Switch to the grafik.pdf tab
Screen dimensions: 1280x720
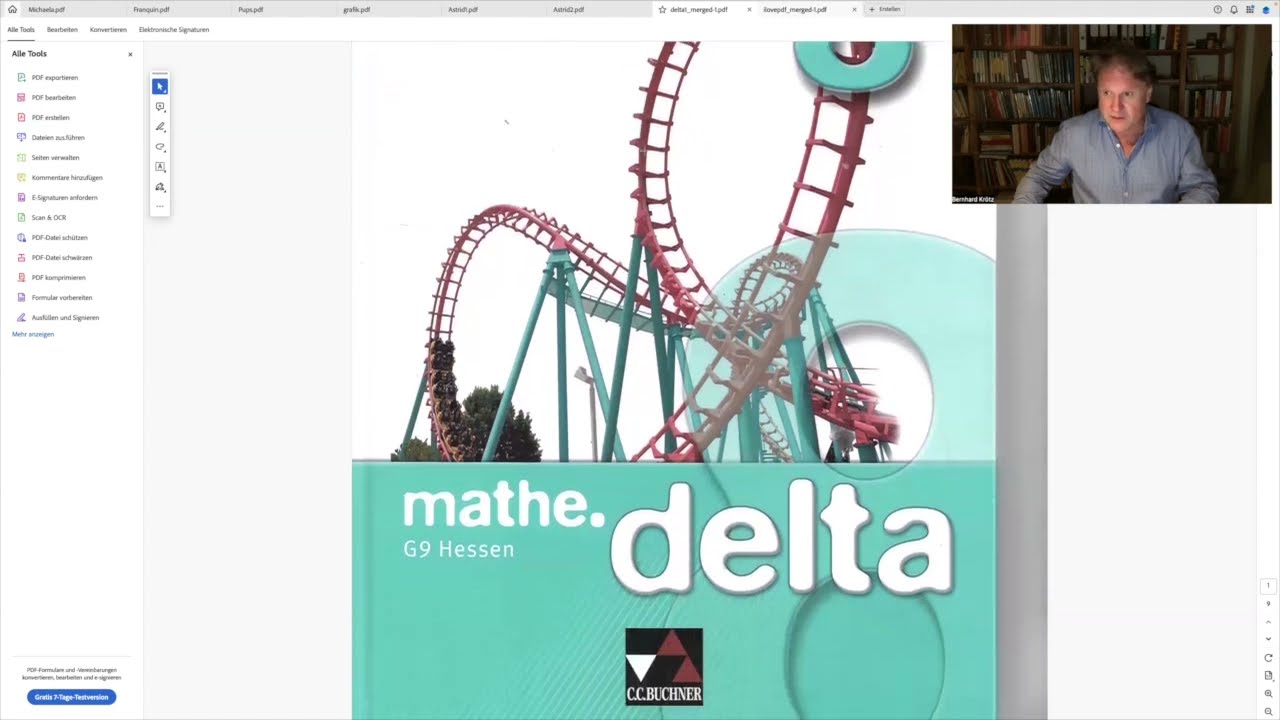[x=357, y=9]
